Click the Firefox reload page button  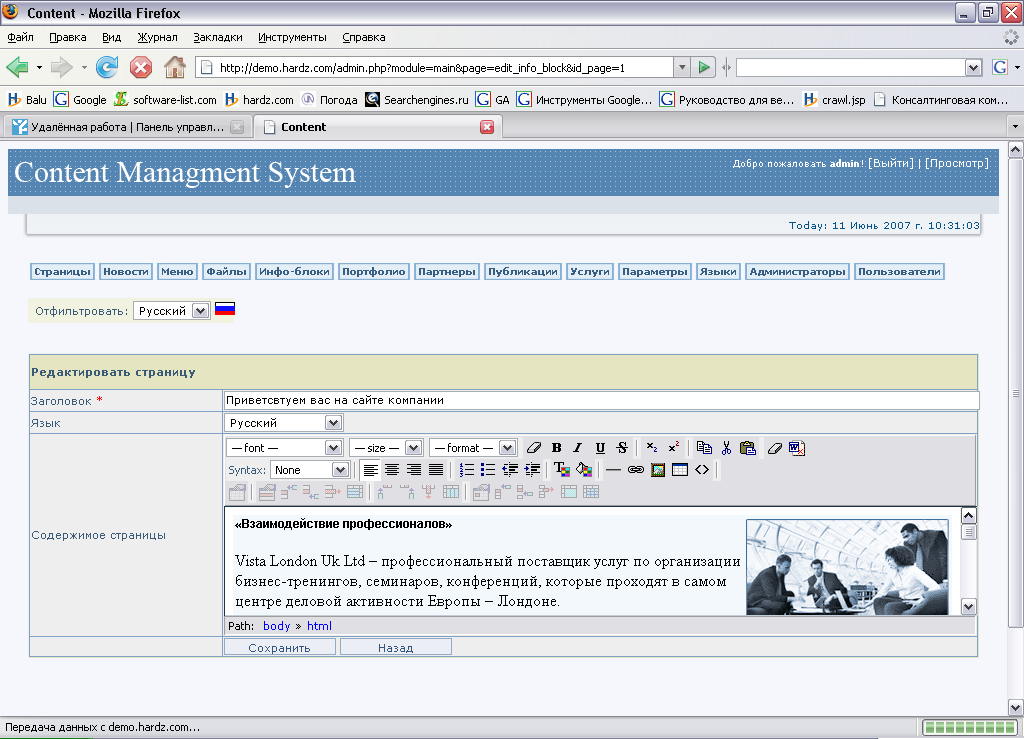click(107, 67)
